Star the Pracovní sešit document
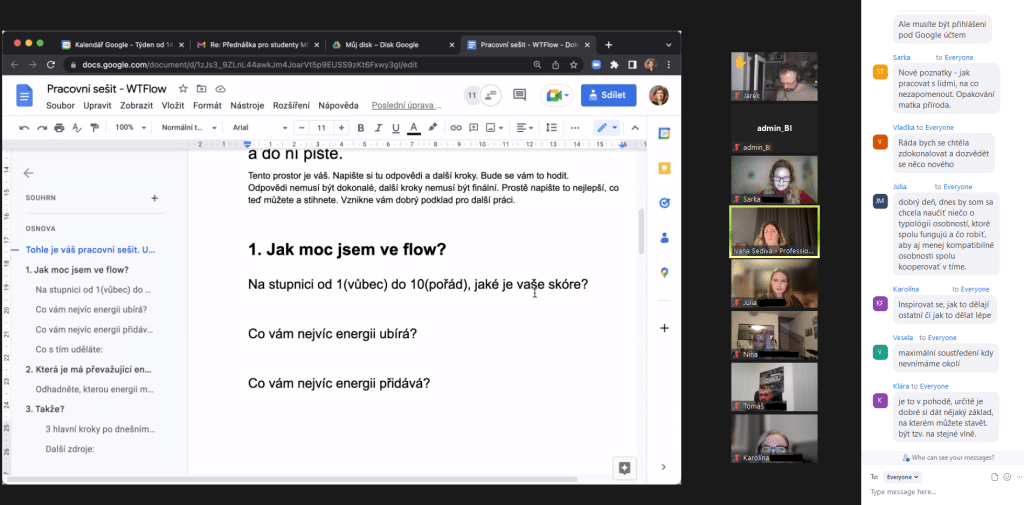1024x505 pixels. tap(183, 89)
